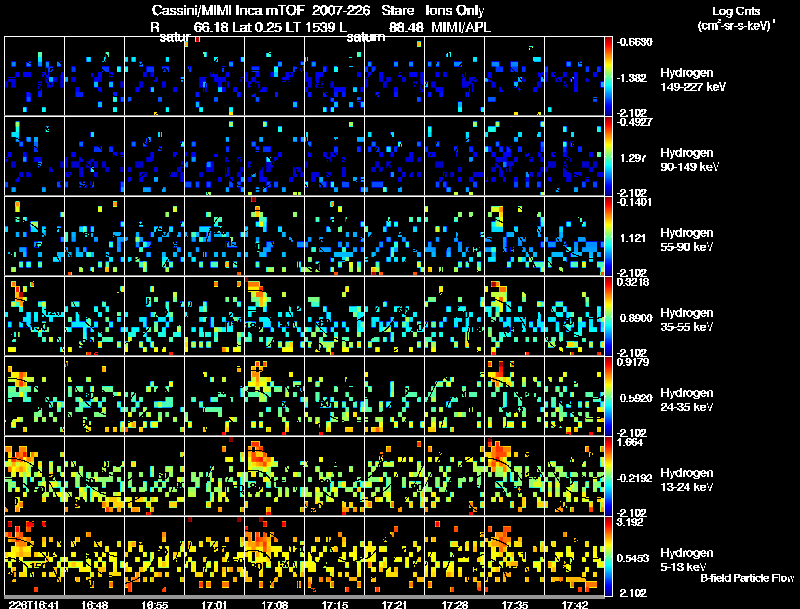Click the Hydrogen 35-55 keV label
Image resolution: width=800 pixels, height=609 pixels.
[x=687, y=320]
